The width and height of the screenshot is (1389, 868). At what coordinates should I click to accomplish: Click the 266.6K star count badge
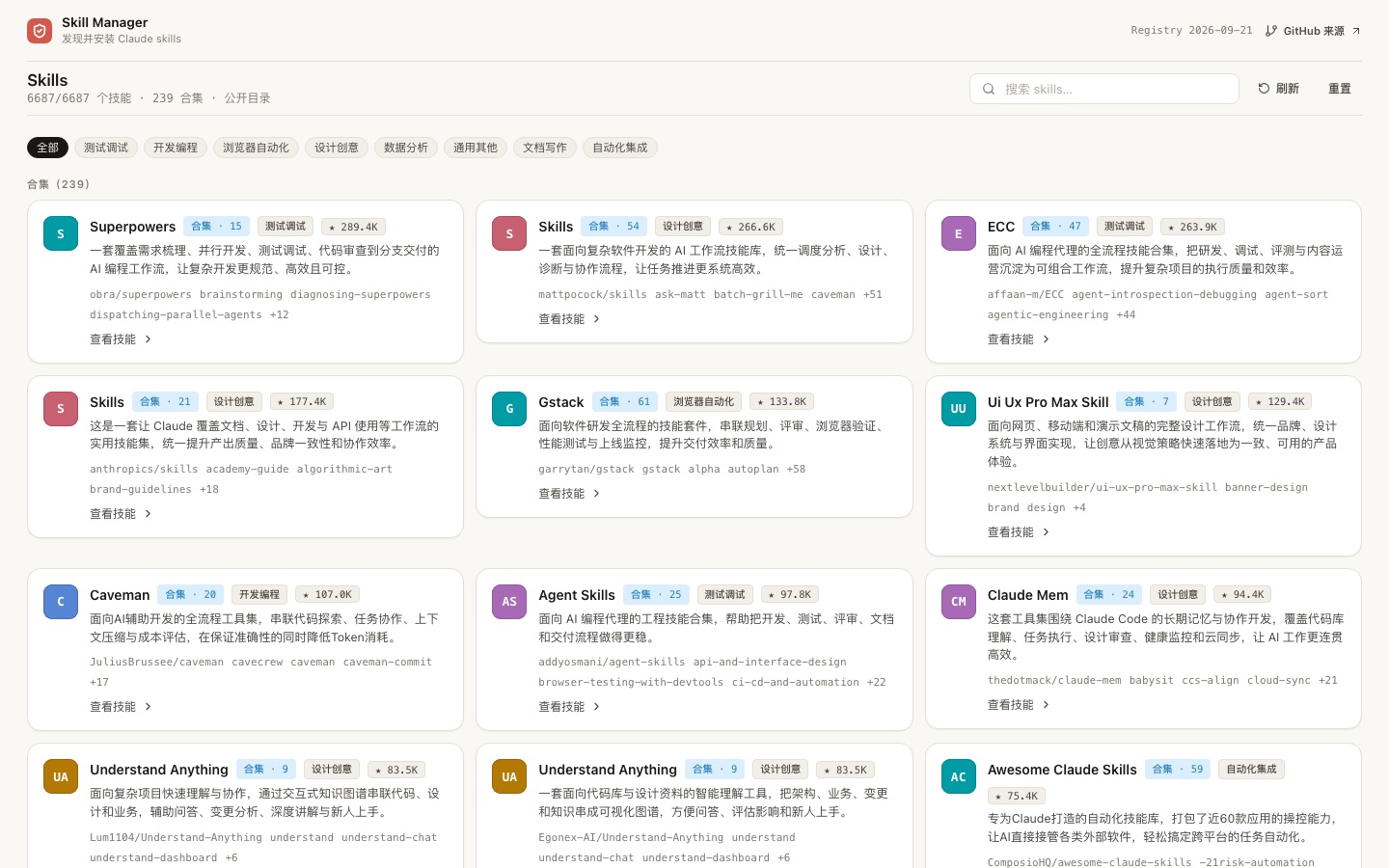pyautogui.click(x=751, y=228)
